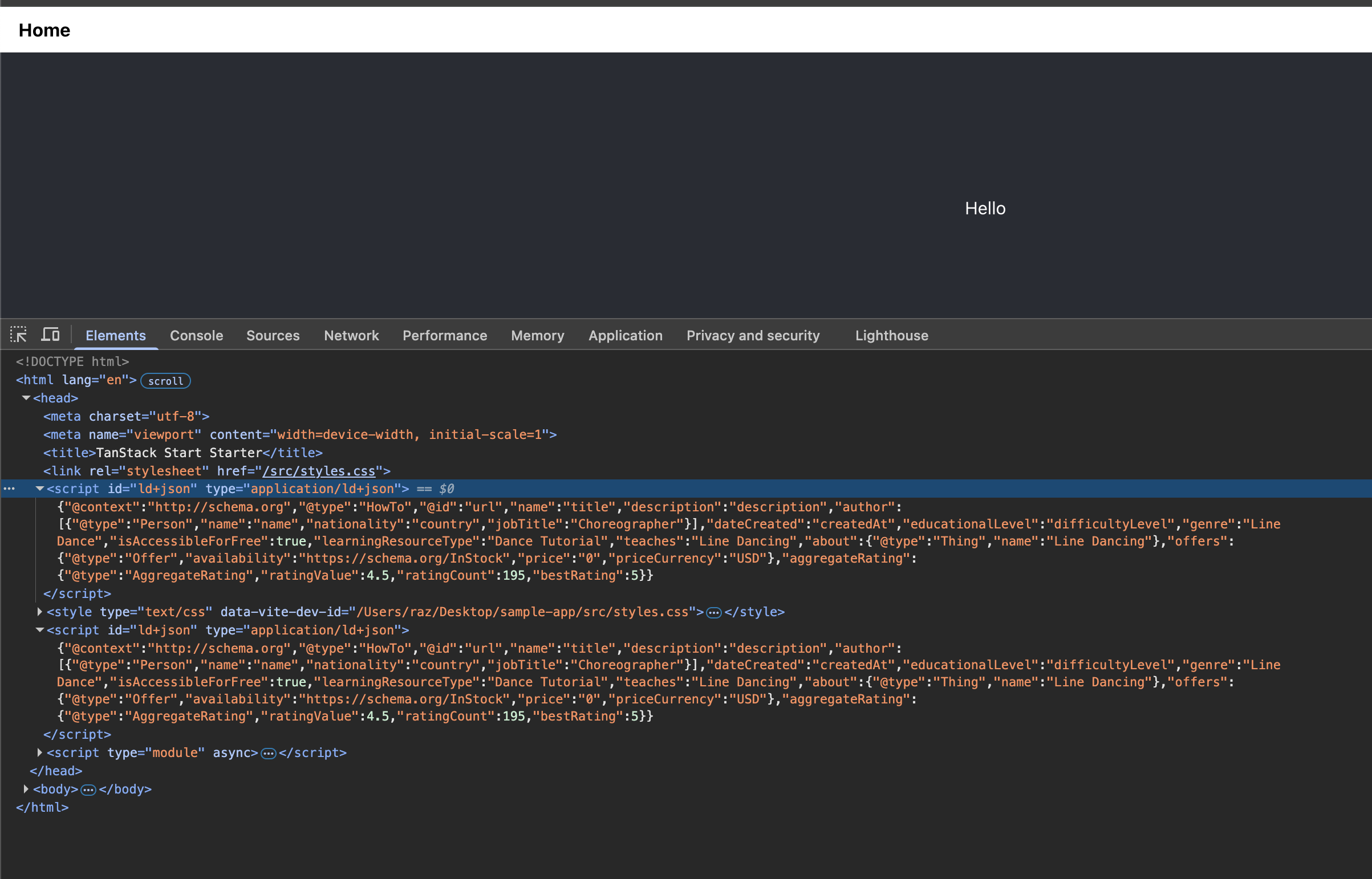Switch to the Network tab
Image resolution: width=1372 pixels, height=879 pixels.
(351, 336)
